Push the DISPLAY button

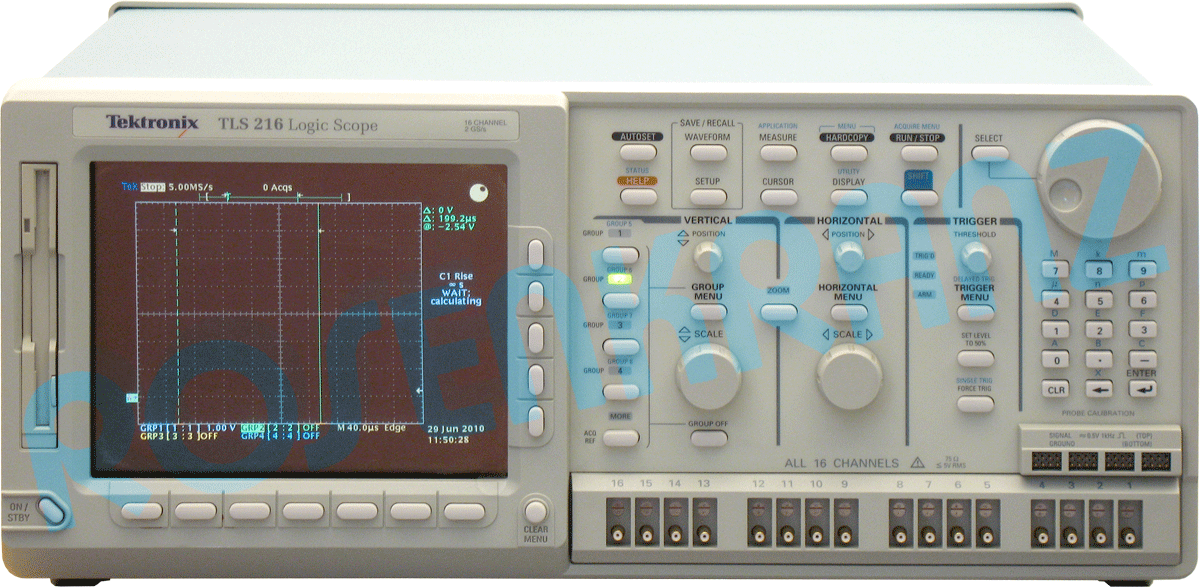pyautogui.click(x=848, y=197)
